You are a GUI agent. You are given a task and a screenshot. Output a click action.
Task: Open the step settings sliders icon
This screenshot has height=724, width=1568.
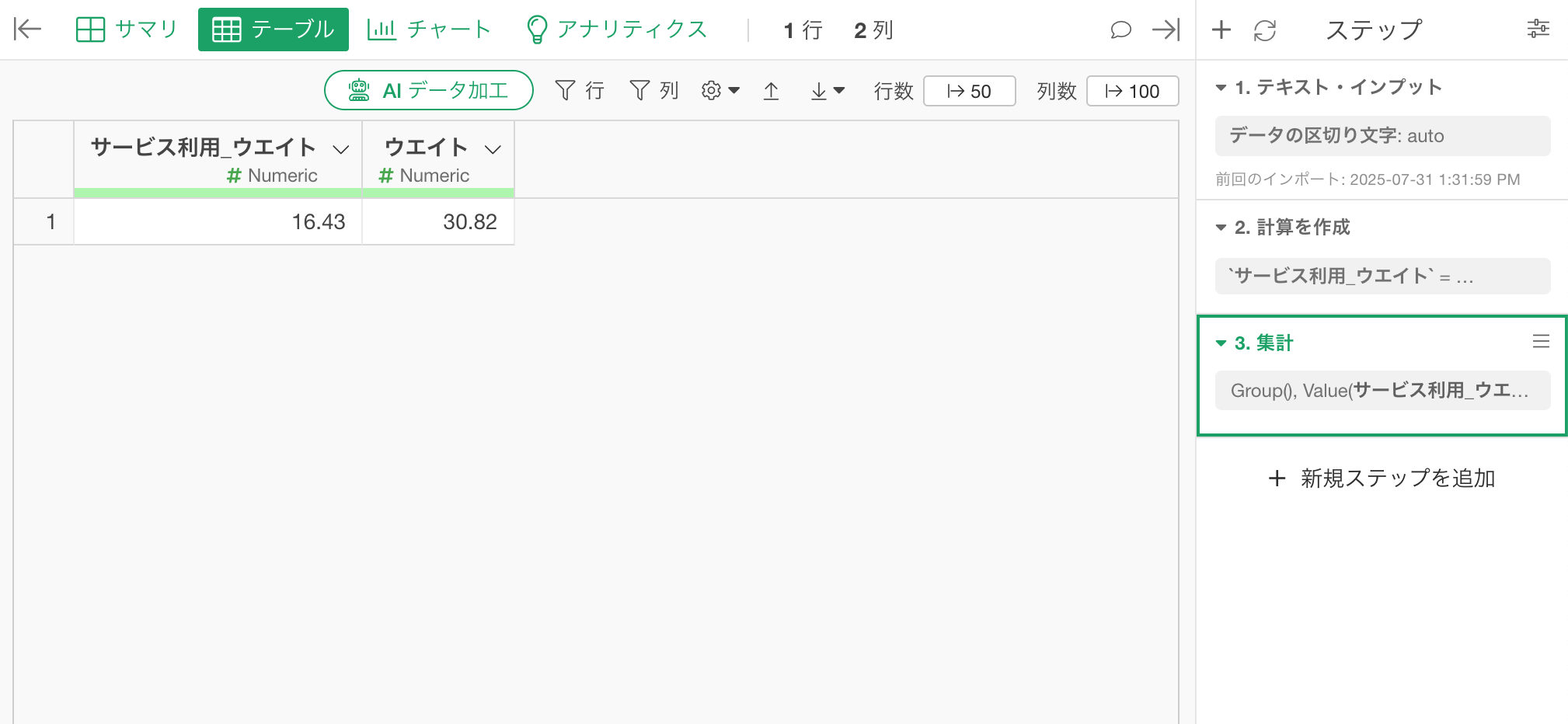coord(1538,30)
